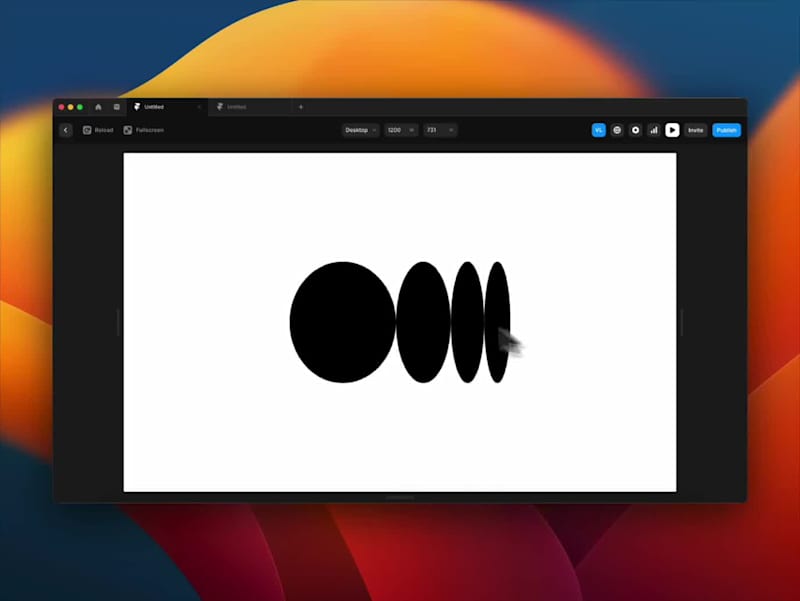Click the globe site settings icon

pyautogui.click(x=617, y=130)
